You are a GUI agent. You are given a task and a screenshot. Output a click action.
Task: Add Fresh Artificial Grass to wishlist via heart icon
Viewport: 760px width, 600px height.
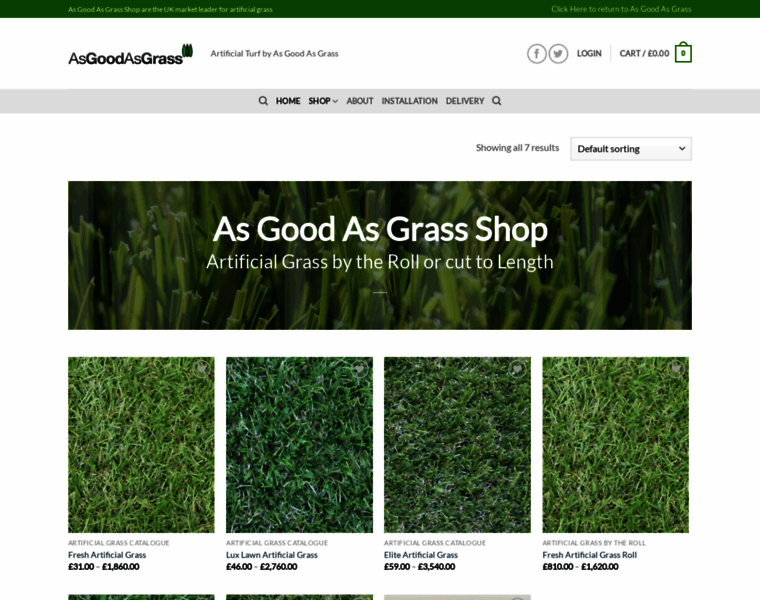tap(201, 369)
